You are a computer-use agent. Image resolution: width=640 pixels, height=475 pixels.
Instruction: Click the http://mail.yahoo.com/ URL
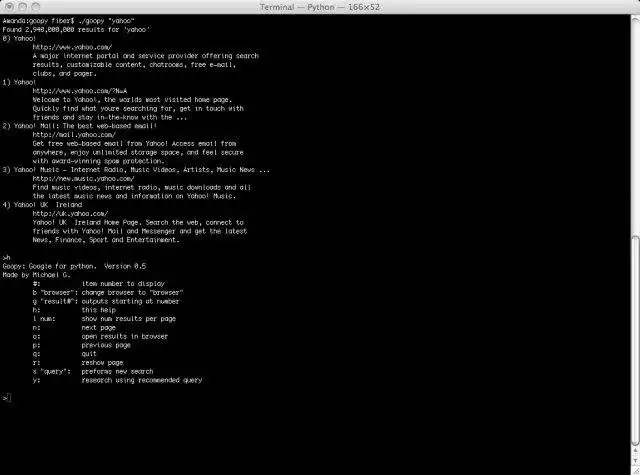tap(74, 134)
